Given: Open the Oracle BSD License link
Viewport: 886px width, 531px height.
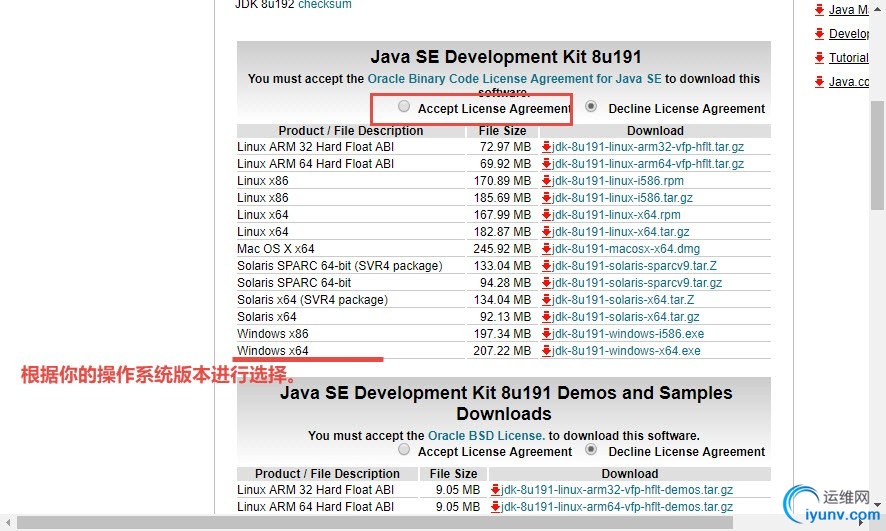Looking at the screenshot, I should click(486, 436).
